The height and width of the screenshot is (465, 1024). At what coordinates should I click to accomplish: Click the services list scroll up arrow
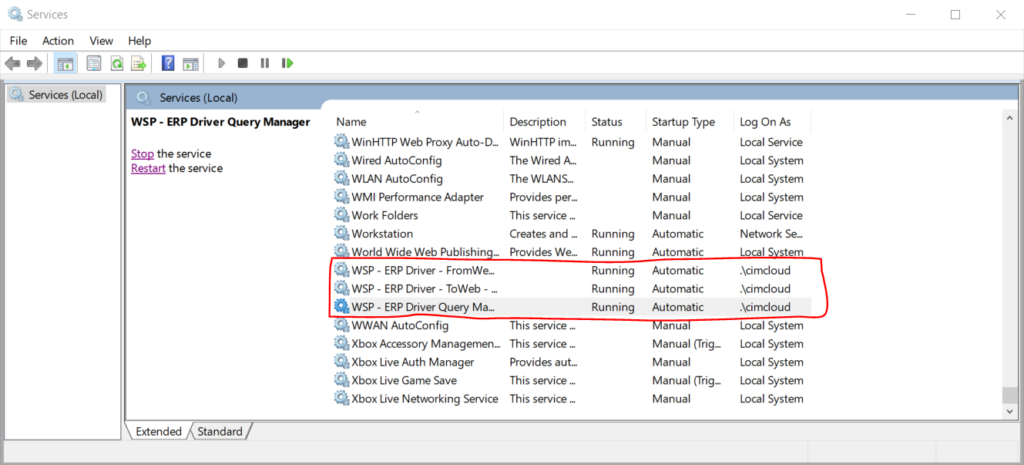(1010, 116)
